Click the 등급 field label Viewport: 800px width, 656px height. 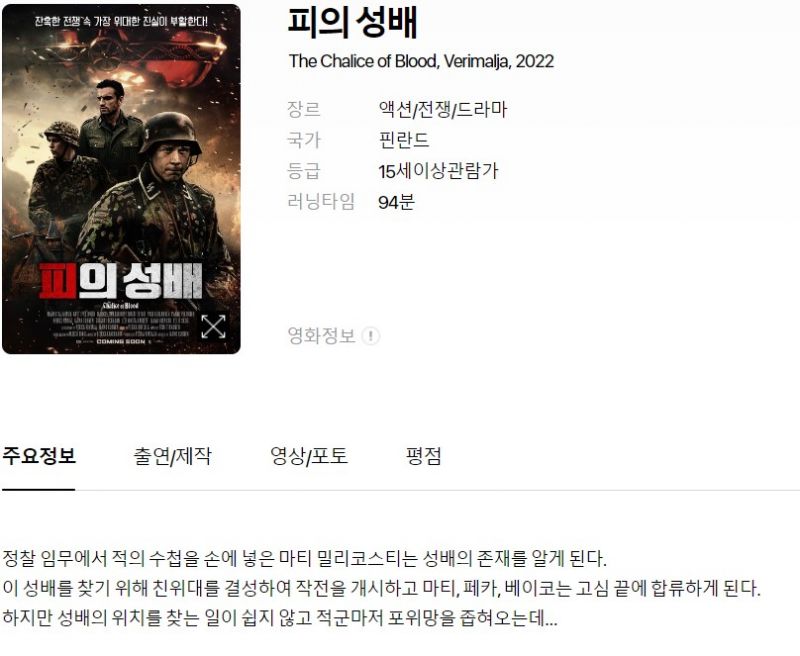click(x=304, y=171)
